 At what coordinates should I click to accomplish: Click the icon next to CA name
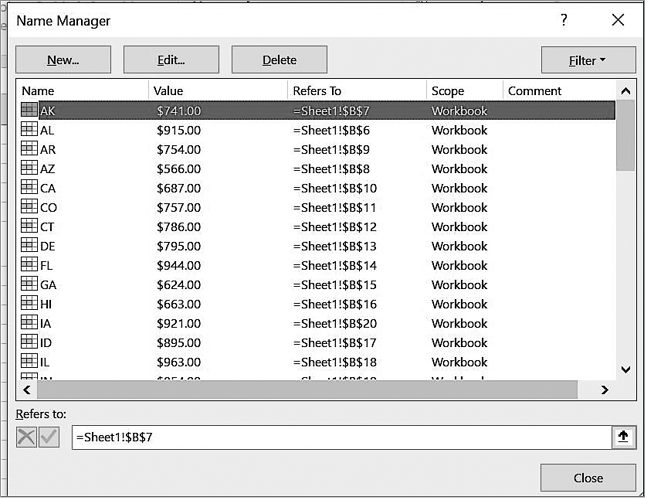[x=29, y=188]
